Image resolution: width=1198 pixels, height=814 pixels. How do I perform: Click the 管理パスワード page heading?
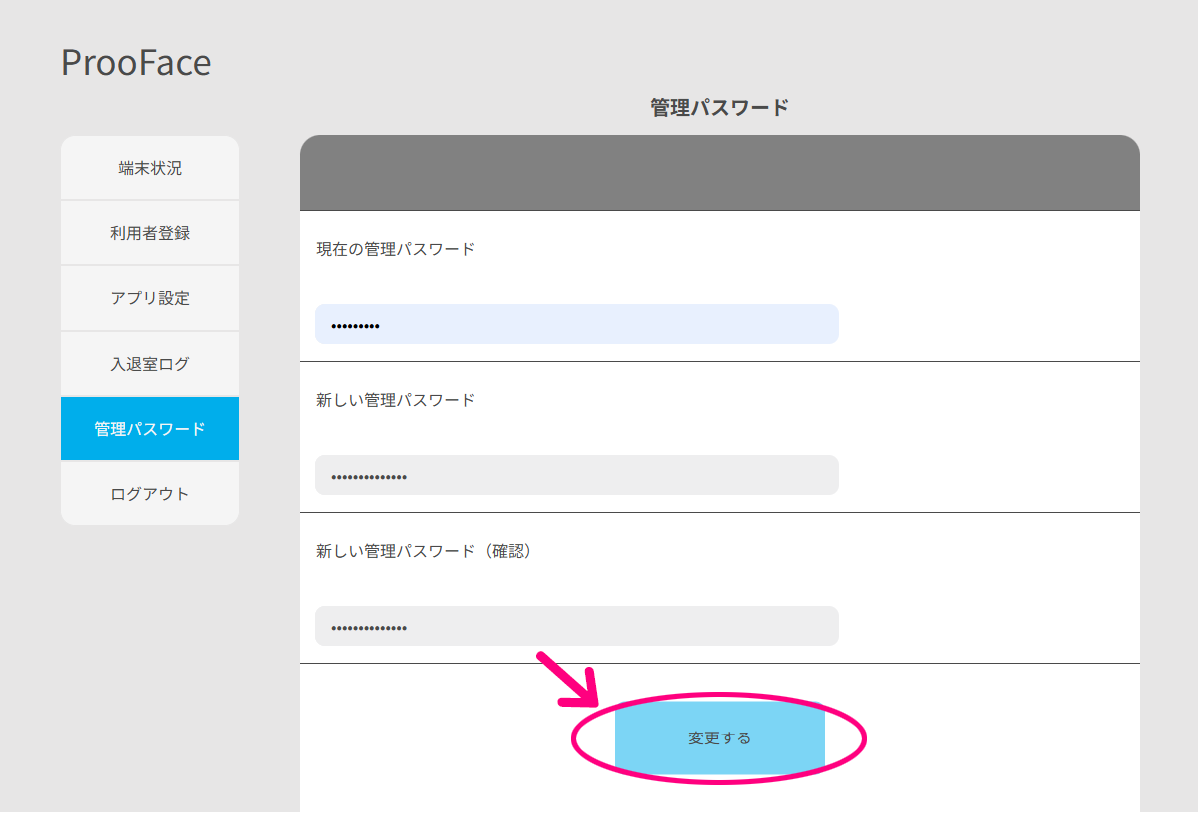pyautogui.click(x=719, y=108)
